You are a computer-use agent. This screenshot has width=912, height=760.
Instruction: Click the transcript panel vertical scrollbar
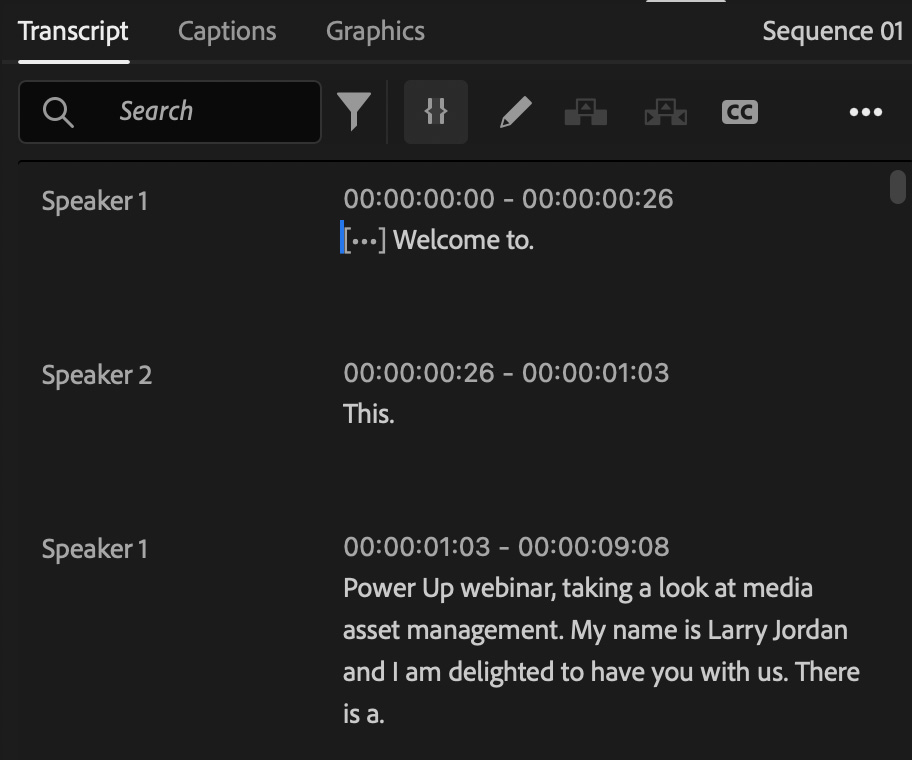(897, 187)
